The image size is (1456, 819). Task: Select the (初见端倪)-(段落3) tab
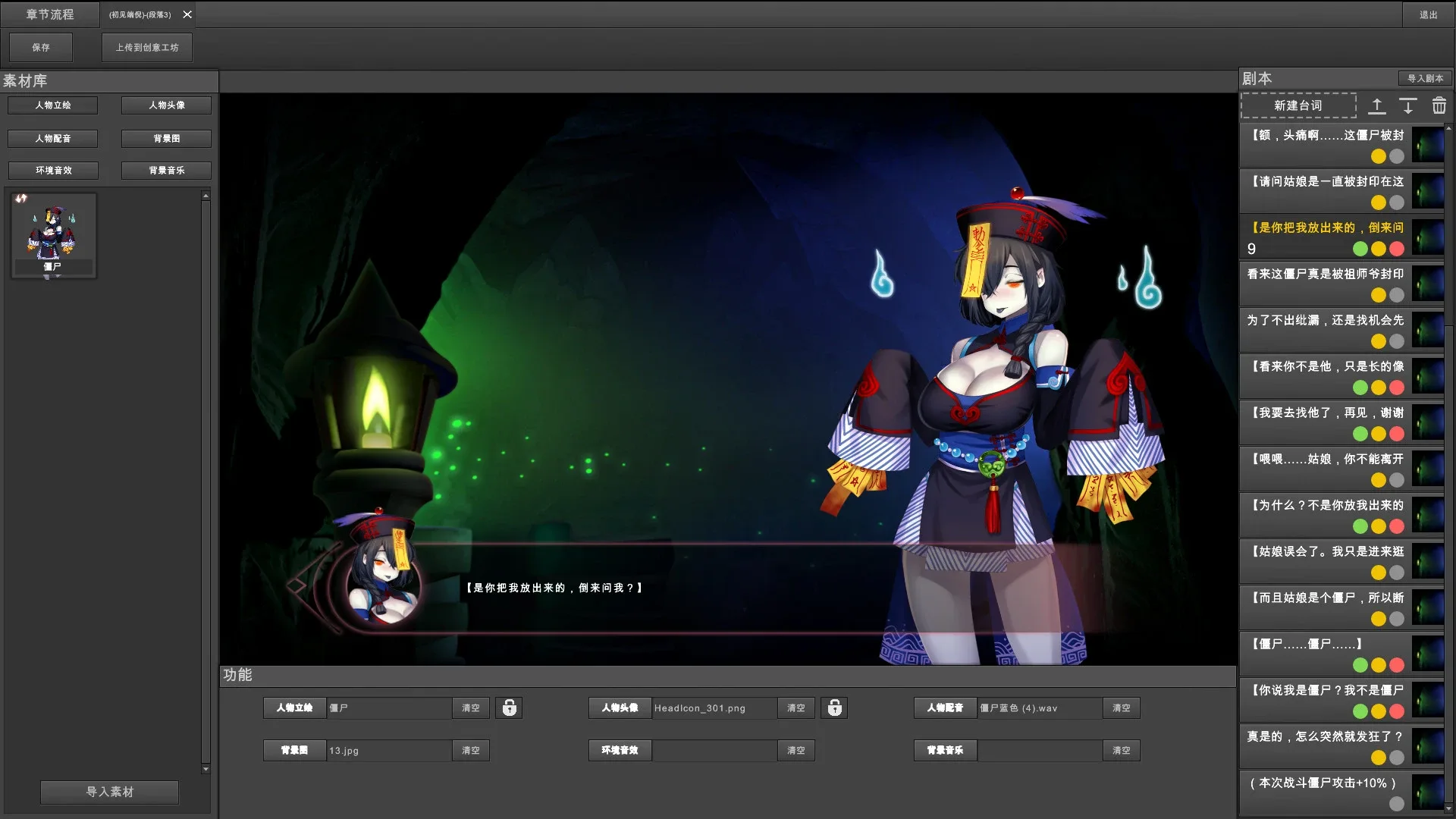pos(140,14)
